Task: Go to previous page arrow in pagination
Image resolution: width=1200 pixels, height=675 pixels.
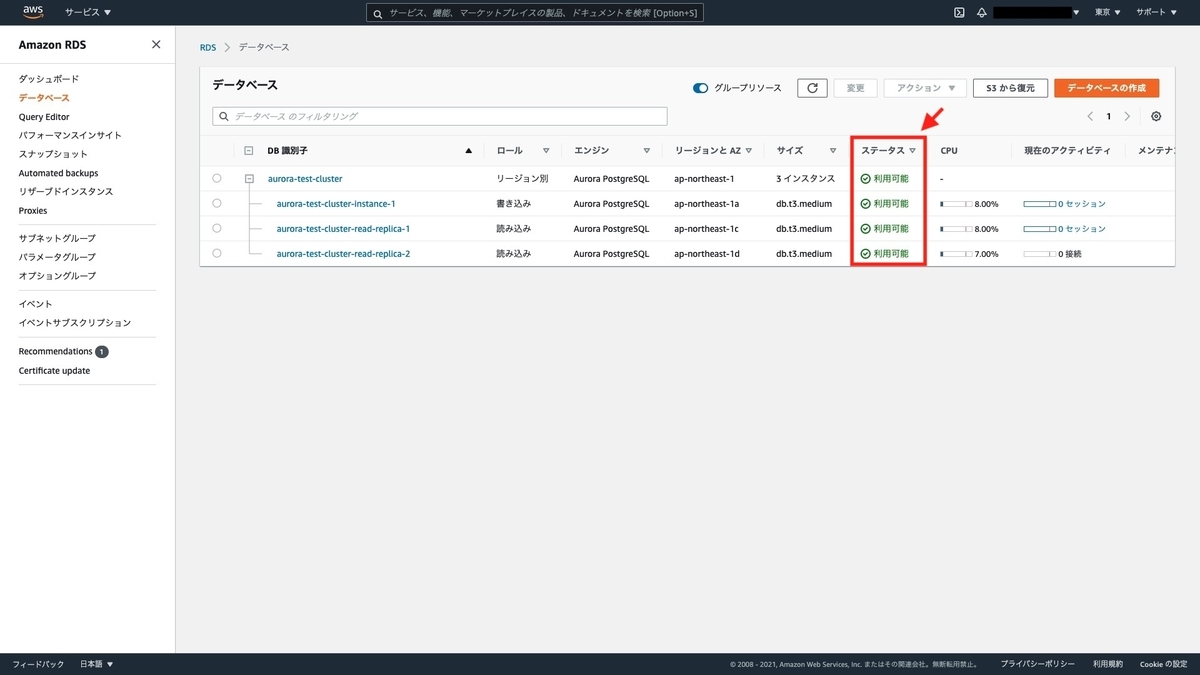Action: click(x=1090, y=116)
